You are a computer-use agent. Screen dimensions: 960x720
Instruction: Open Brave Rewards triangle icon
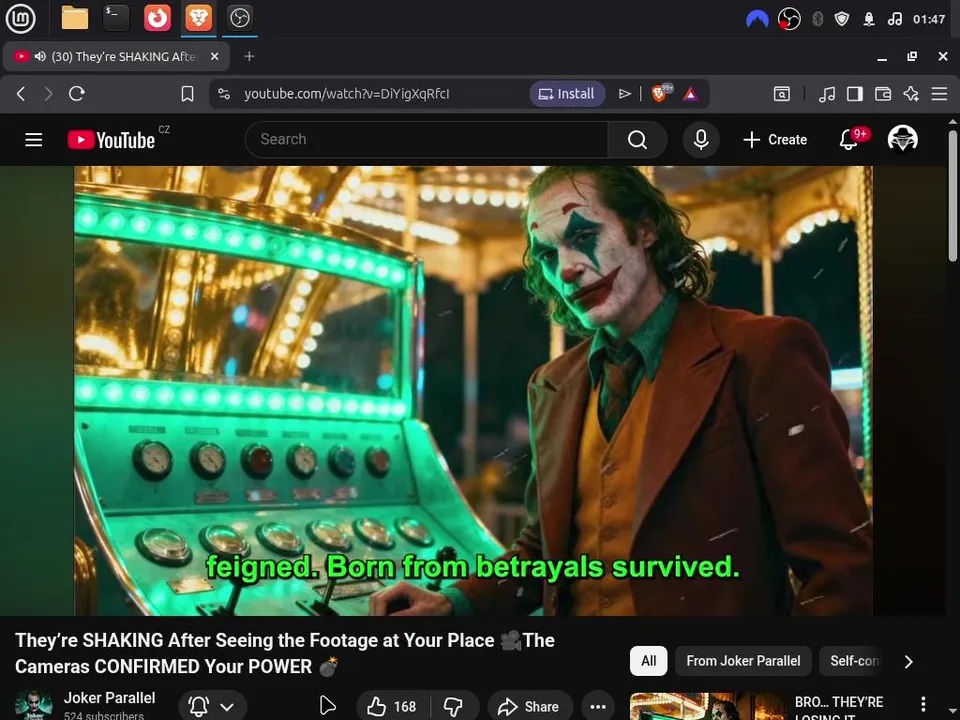[x=691, y=94]
